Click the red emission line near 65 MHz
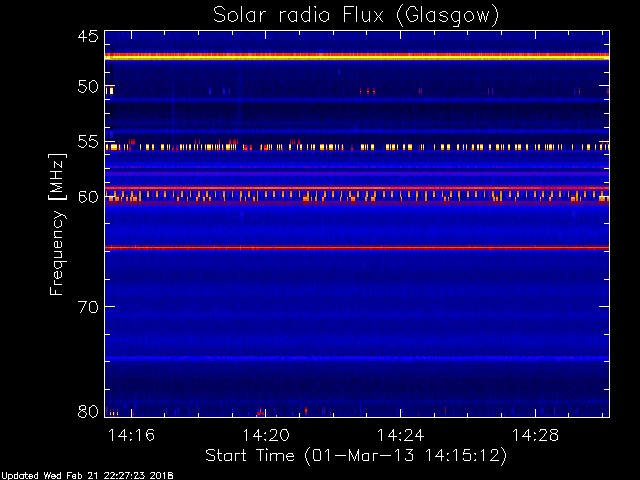The height and width of the screenshot is (480, 640). [357, 247]
